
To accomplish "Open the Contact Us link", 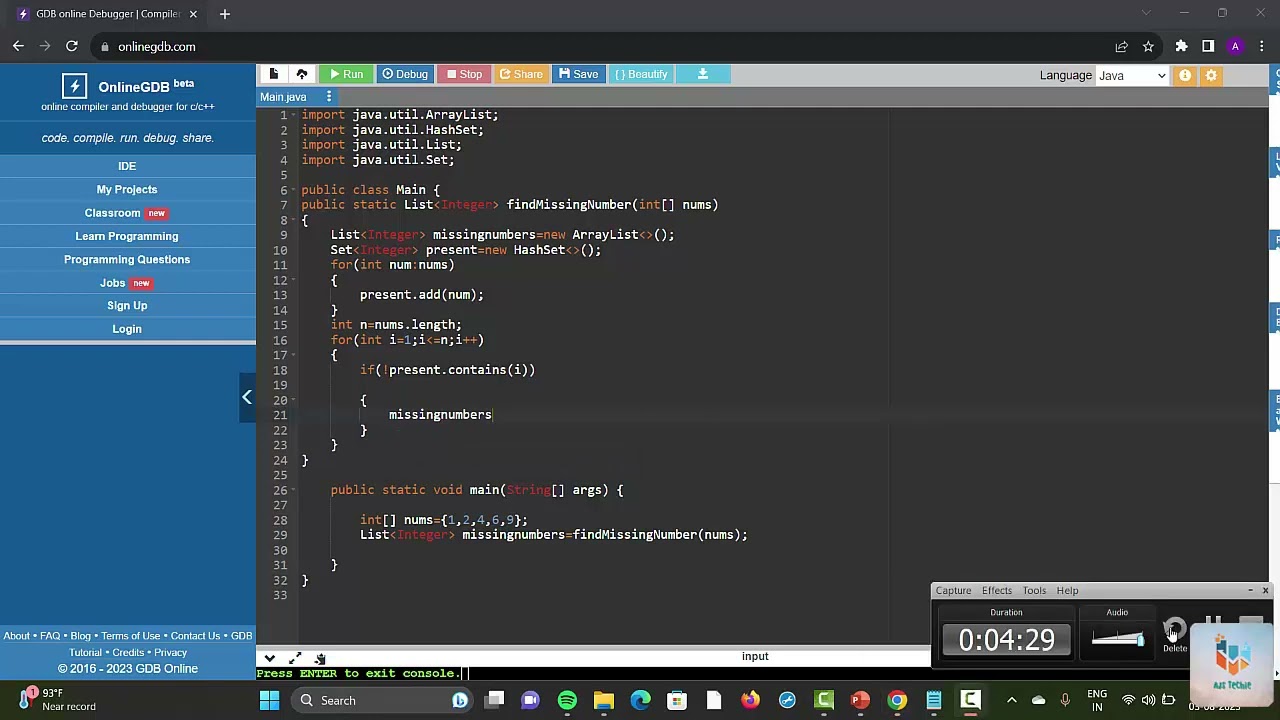I will click(x=195, y=636).
